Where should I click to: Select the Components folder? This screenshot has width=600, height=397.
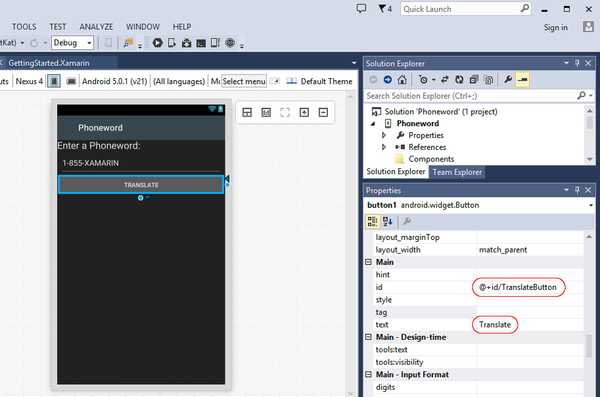pos(431,159)
